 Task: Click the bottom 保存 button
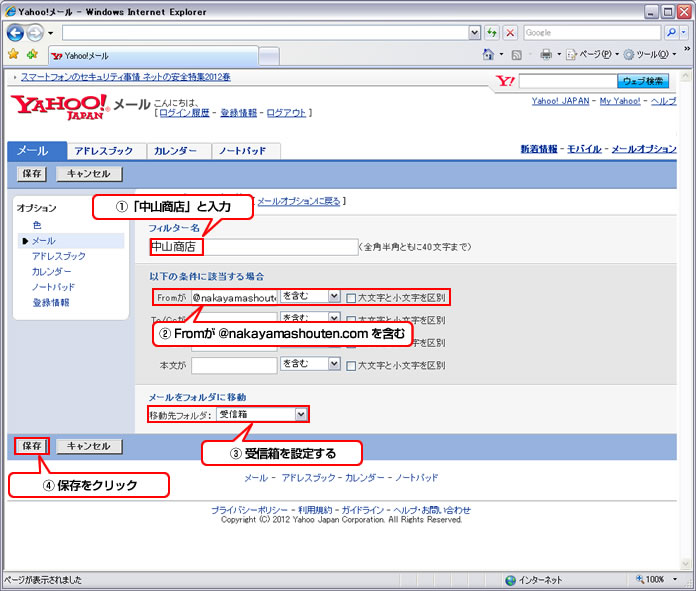pos(32,446)
